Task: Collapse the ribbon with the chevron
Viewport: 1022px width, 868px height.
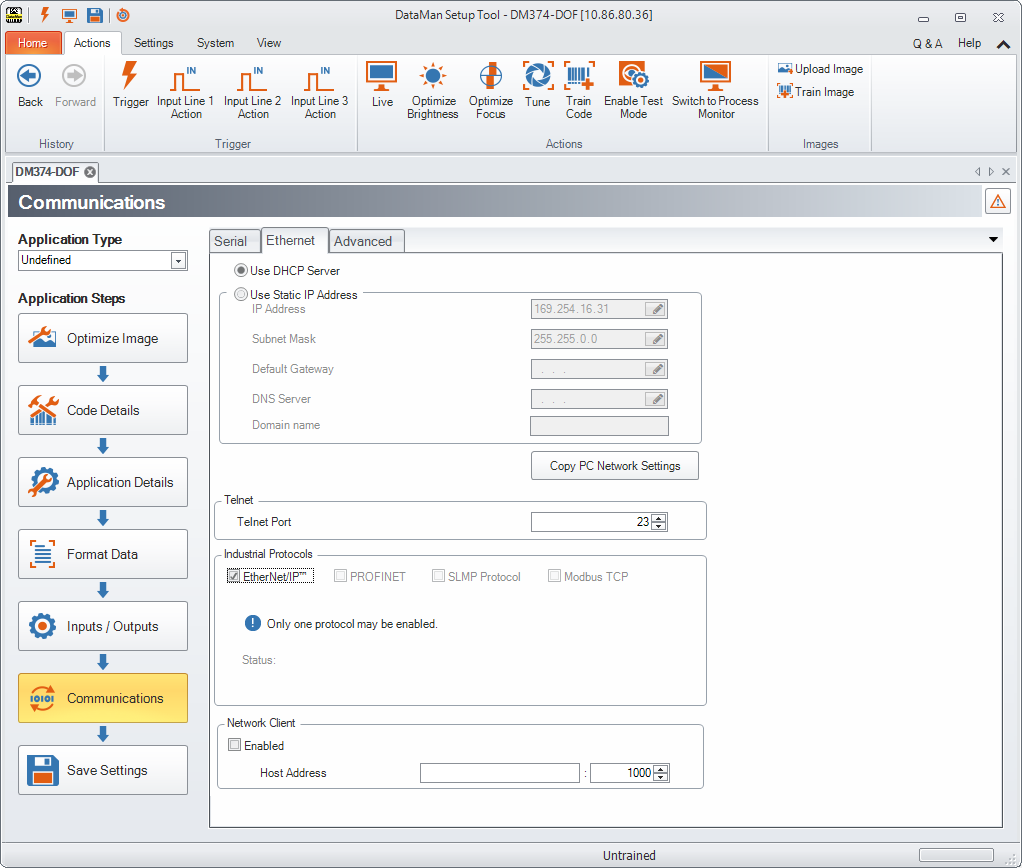Action: 1003,44
